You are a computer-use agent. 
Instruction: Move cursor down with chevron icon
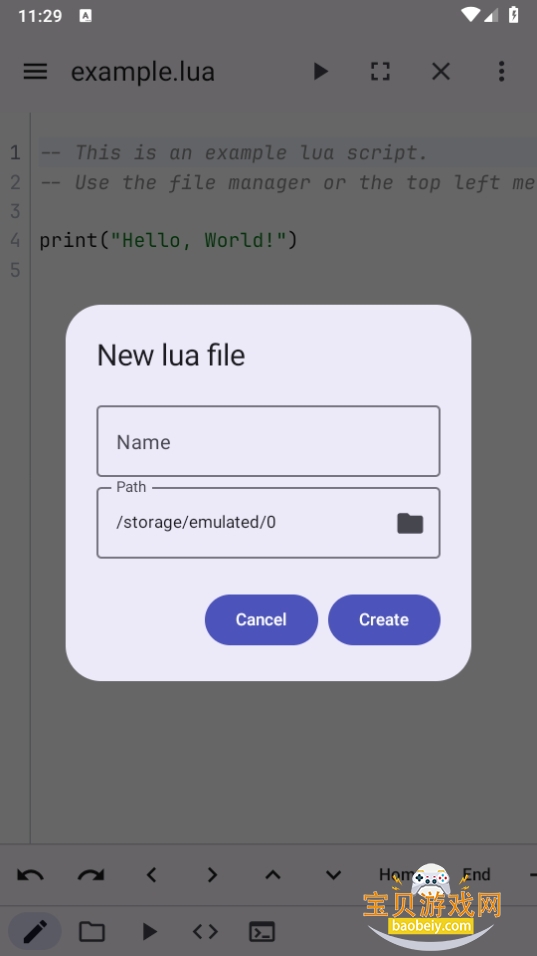(333, 875)
